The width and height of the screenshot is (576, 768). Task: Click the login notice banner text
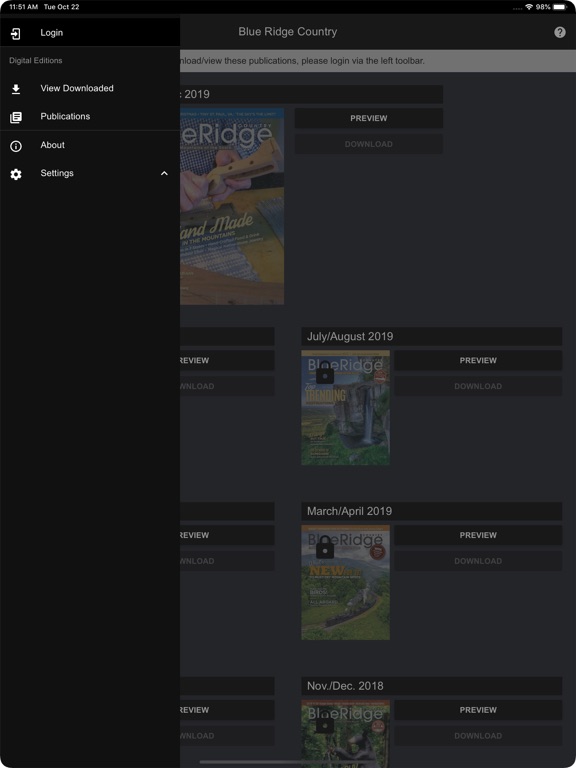302,61
